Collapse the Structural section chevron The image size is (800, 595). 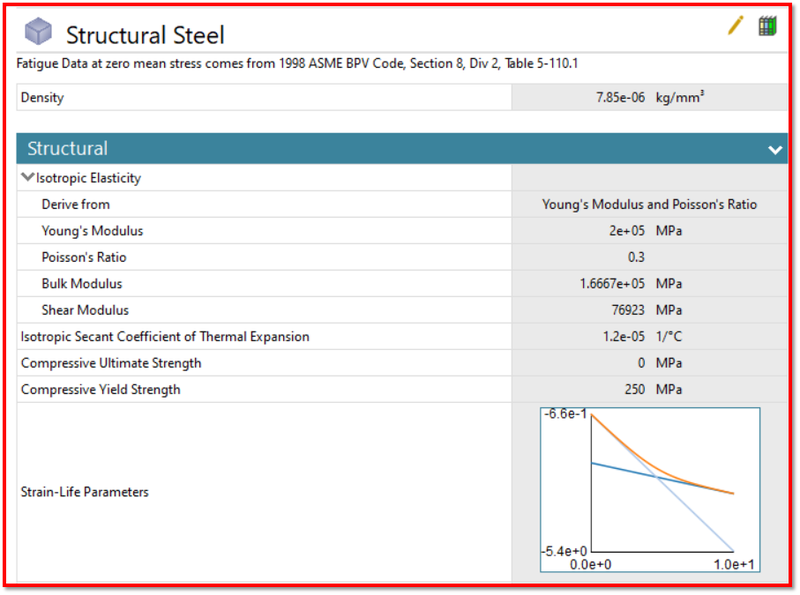[775, 150]
